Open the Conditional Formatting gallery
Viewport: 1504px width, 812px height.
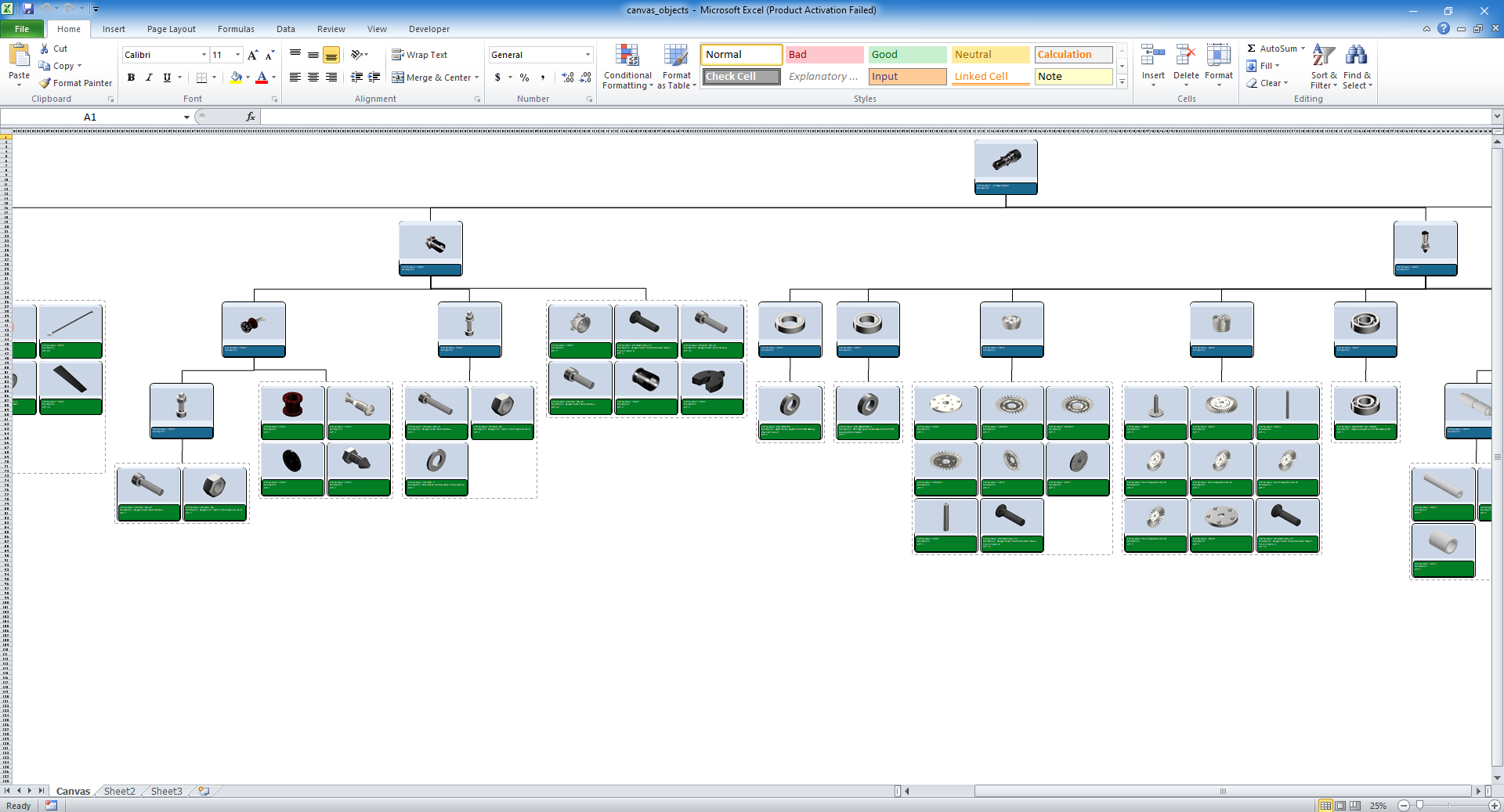(627, 67)
